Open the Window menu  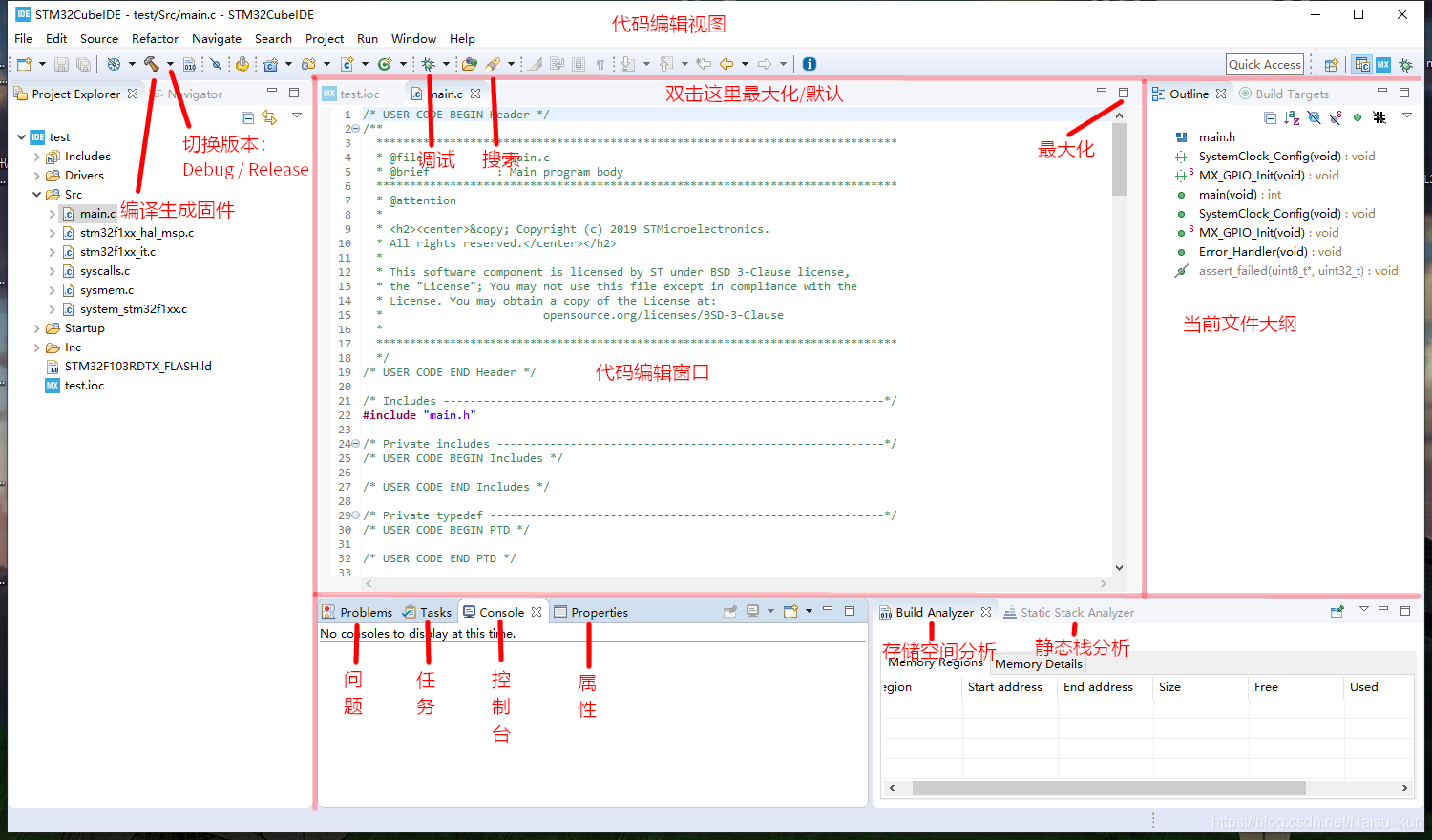pyautogui.click(x=413, y=39)
